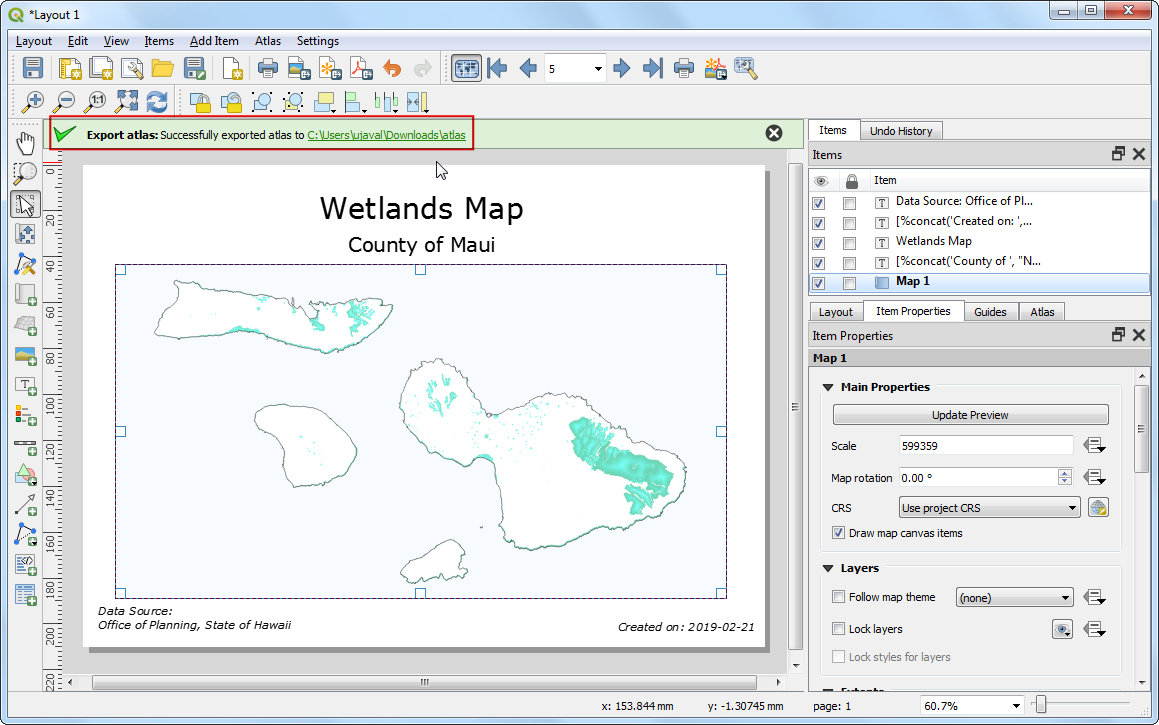
Task: Enable the Follow map theme checkbox
Action: click(x=838, y=597)
